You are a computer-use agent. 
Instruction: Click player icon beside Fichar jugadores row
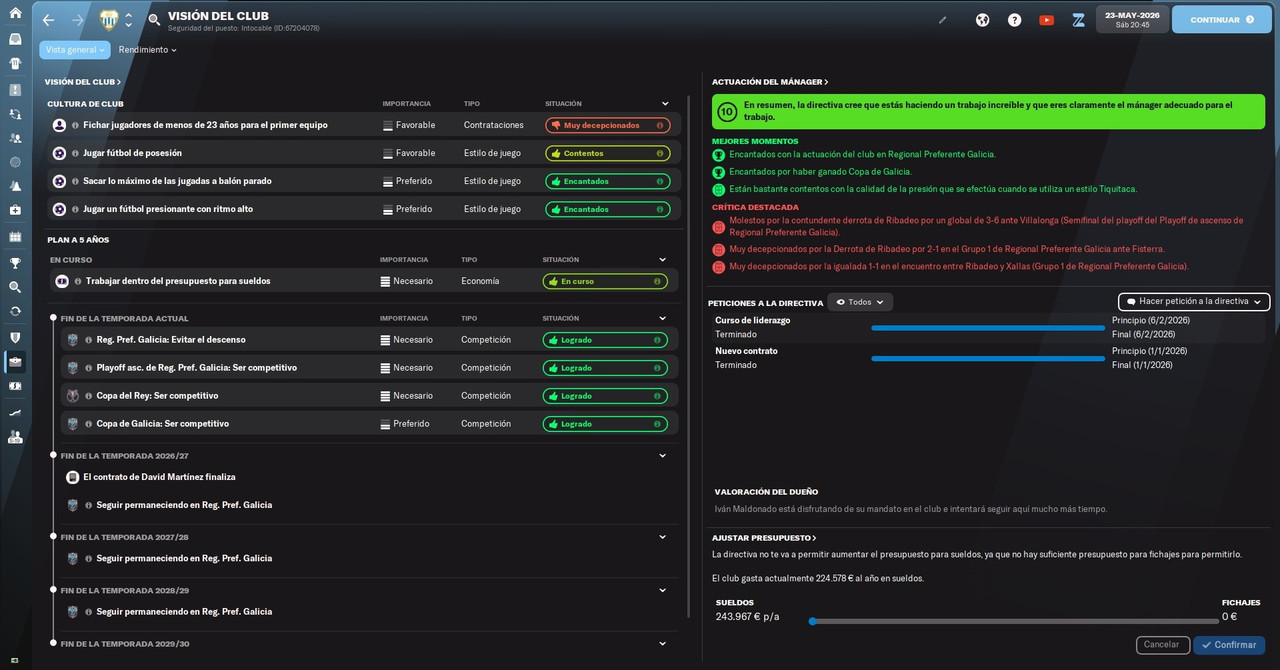(x=59, y=125)
